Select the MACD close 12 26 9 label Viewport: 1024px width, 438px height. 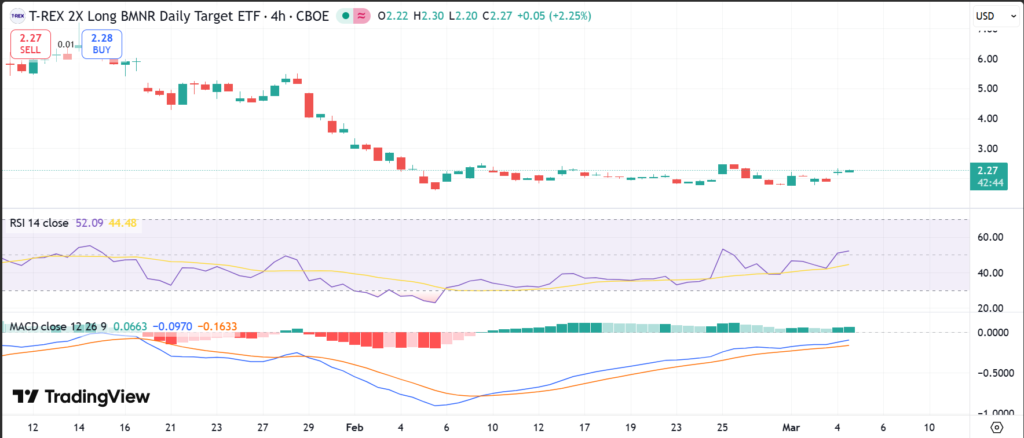coord(58,327)
